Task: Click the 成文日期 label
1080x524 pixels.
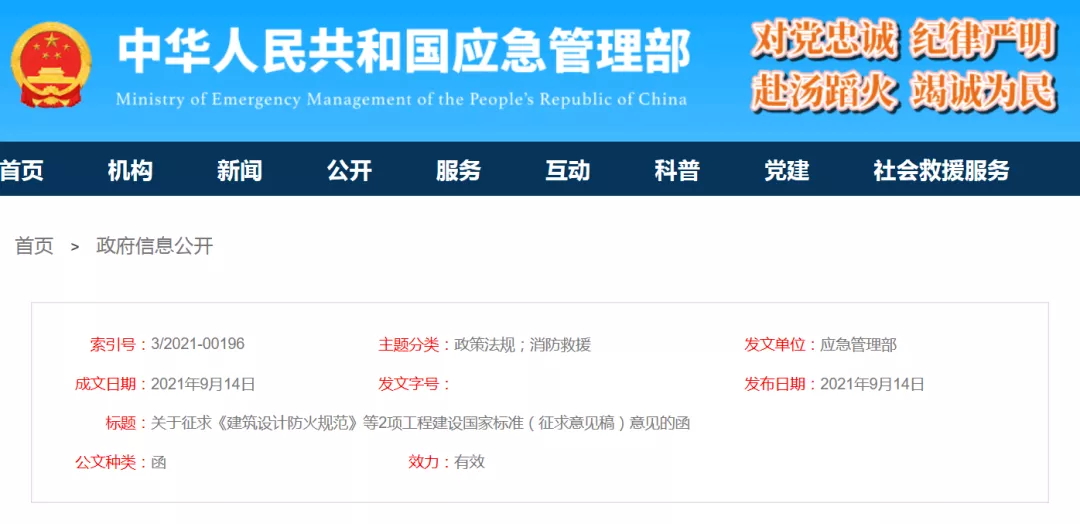Action: pos(110,384)
